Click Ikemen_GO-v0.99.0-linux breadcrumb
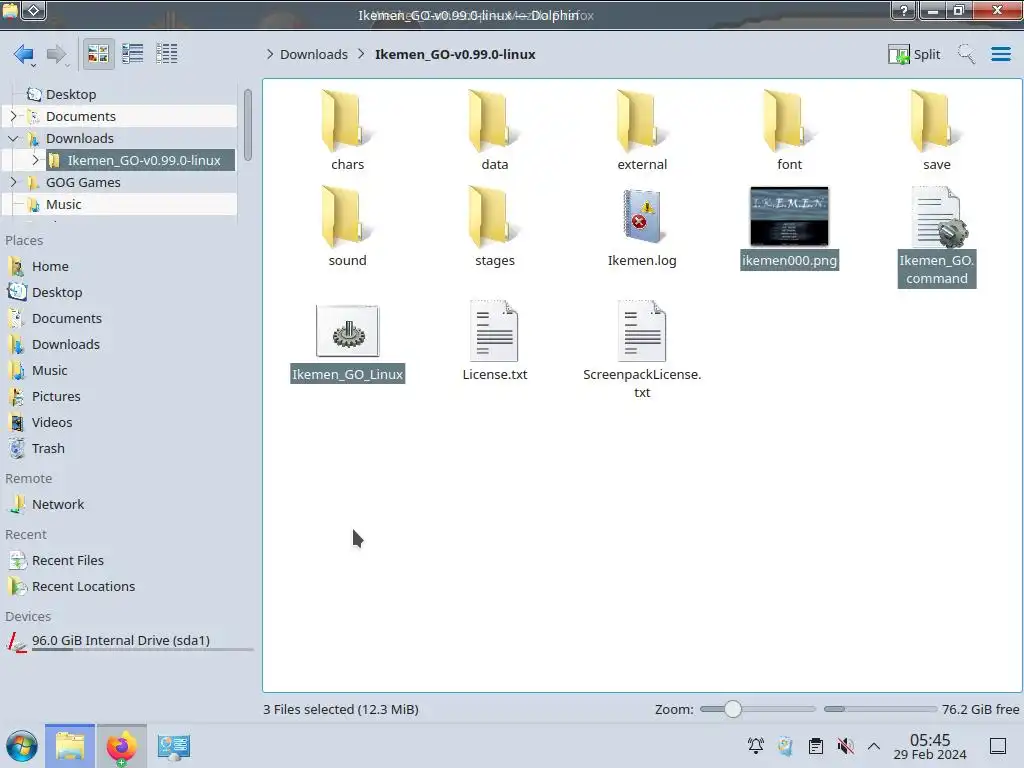Viewport: 1024px width, 768px height. 455,54
